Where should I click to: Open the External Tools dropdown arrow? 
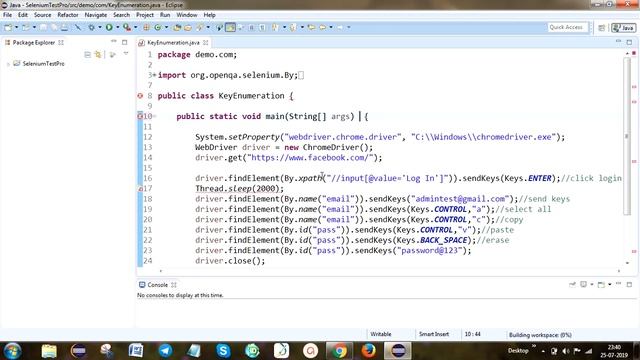coord(136,27)
